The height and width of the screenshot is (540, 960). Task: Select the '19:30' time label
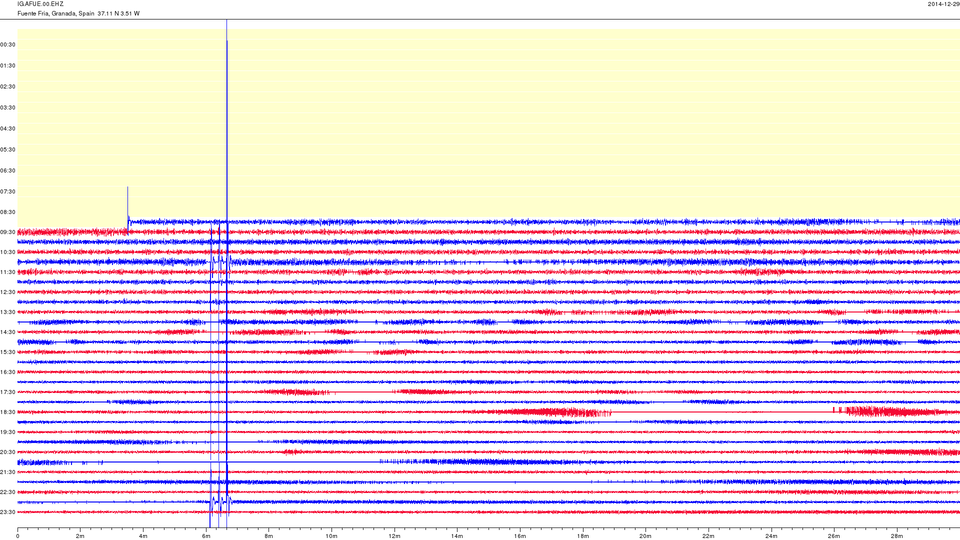(8, 432)
